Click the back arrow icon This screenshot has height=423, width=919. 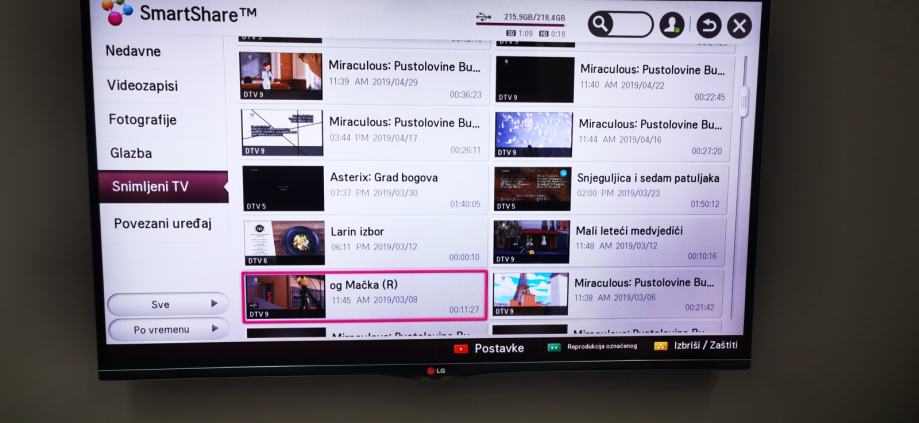(709, 26)
